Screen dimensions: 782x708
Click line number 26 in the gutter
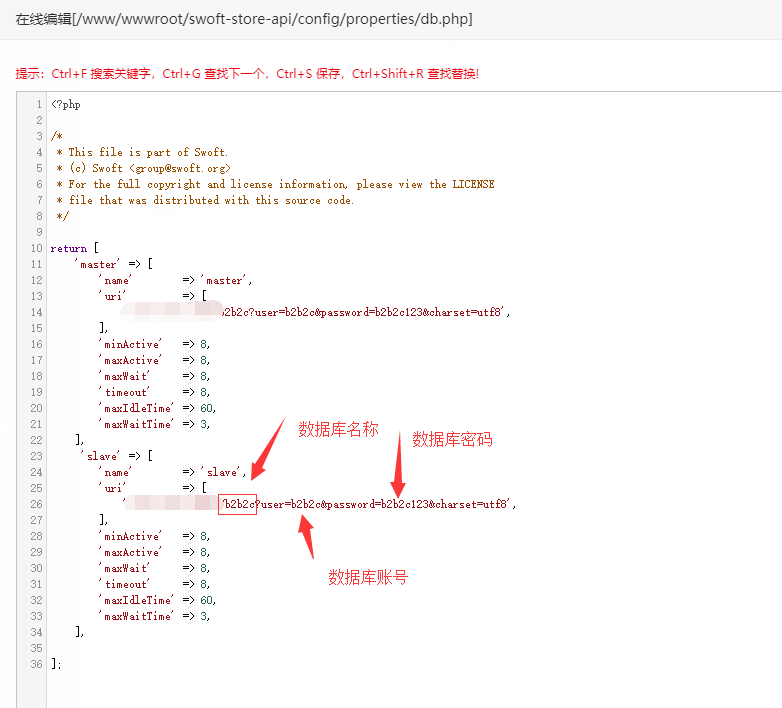tap(35, 504)
